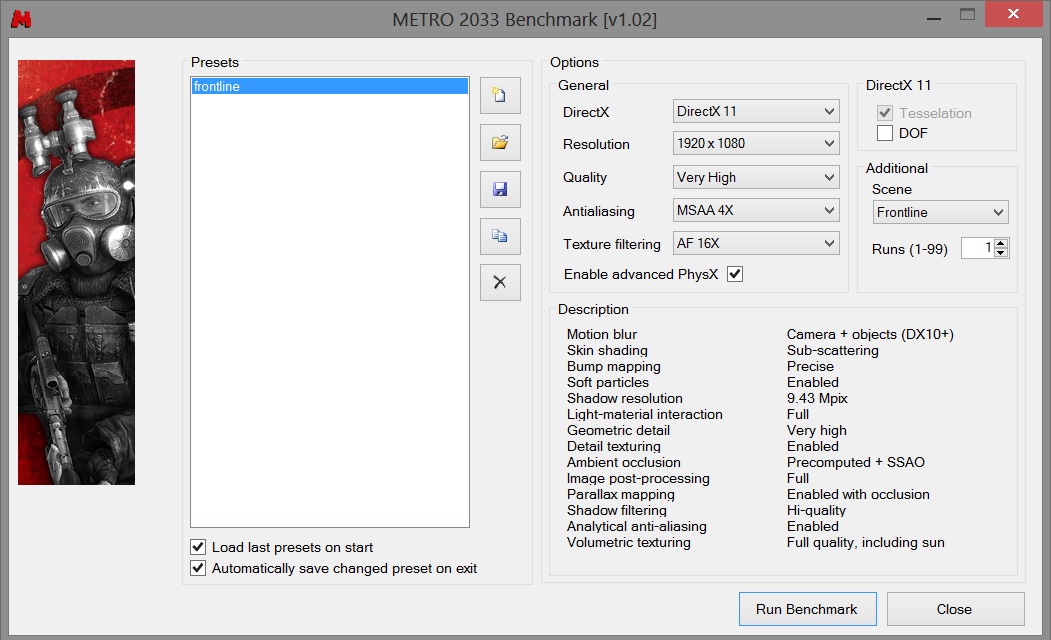Screen dimensions: 1051x640
Task: Toggle Load last presets on start
Action: coord(198,547)
